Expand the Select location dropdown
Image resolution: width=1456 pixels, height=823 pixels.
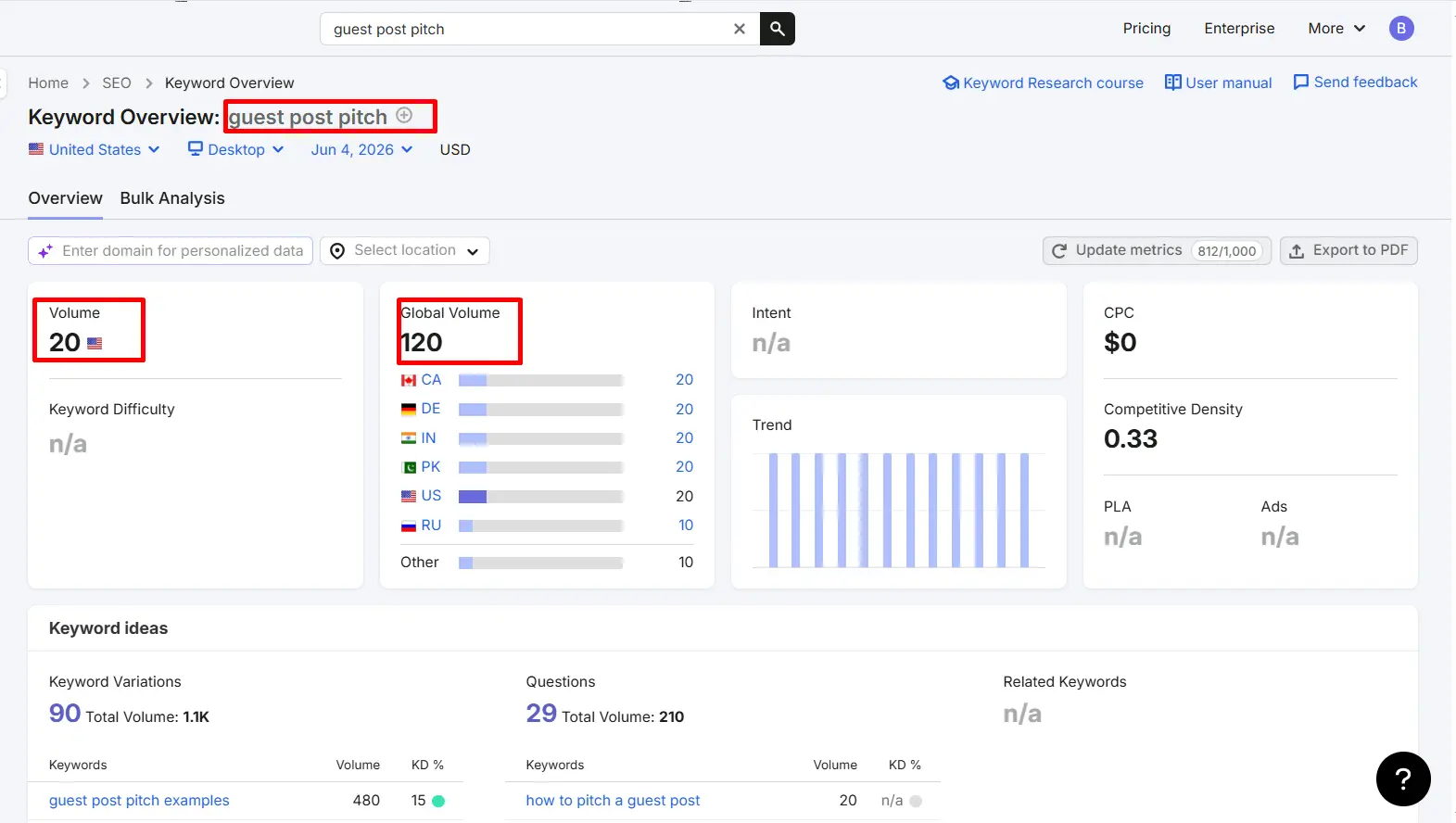coord(405,250)
